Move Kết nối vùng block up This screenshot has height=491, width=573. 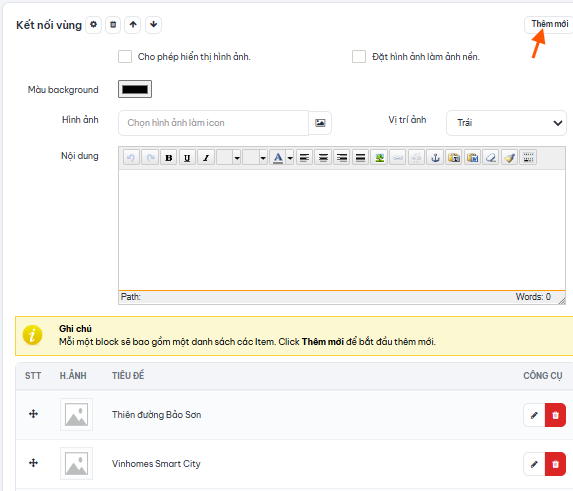[133, 25]
